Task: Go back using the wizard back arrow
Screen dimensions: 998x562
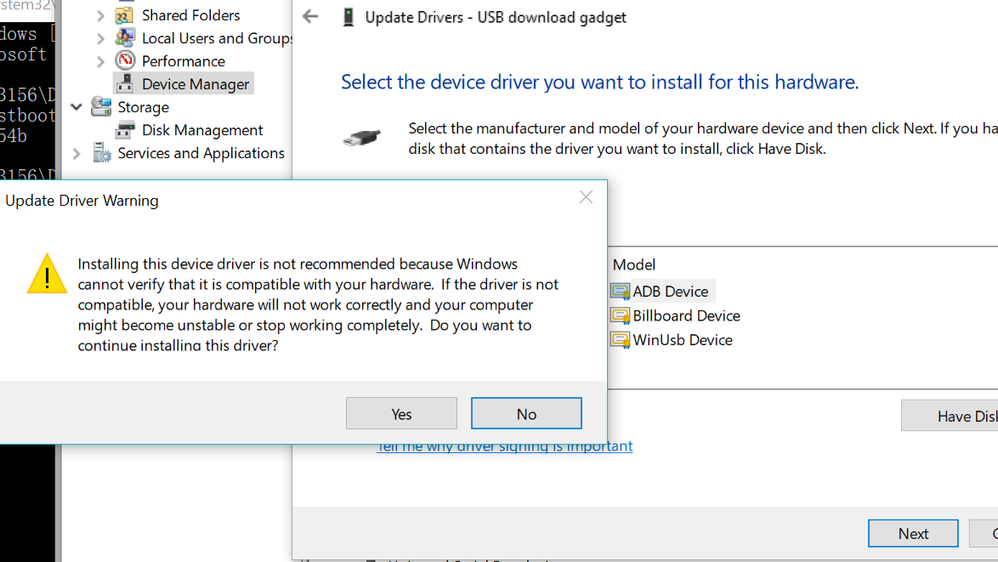Action: [311, 17]
